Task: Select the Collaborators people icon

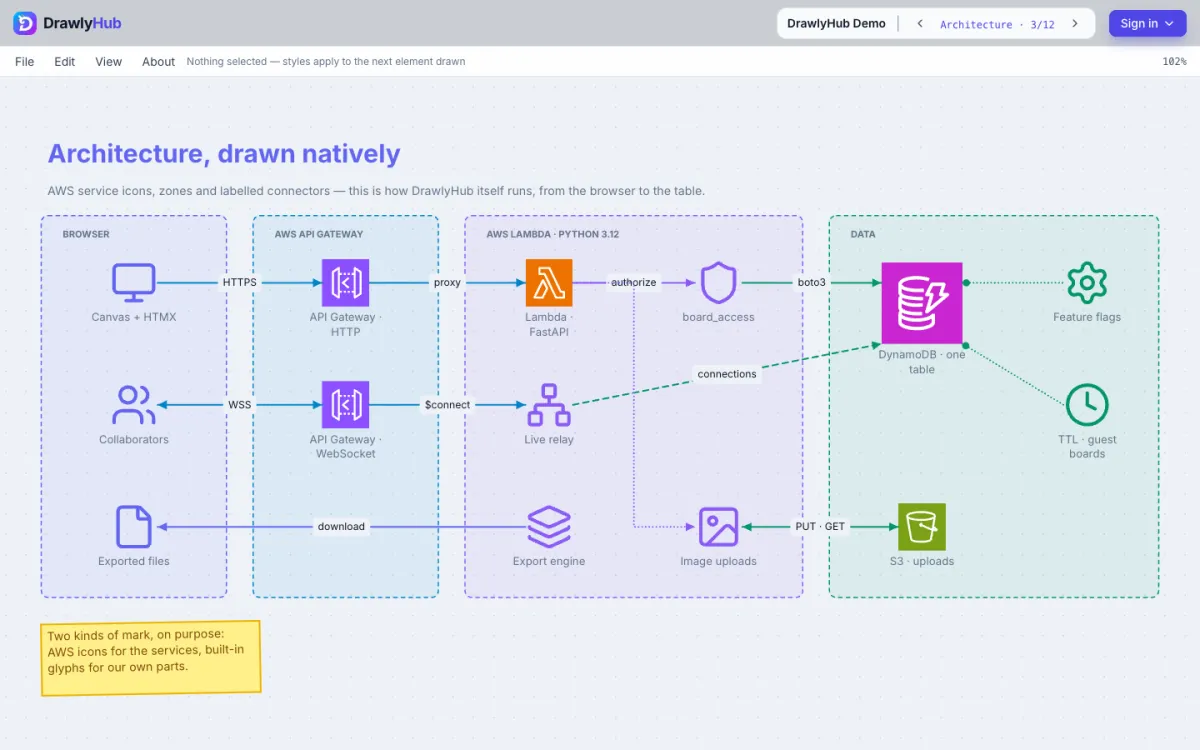Action: 134,405
